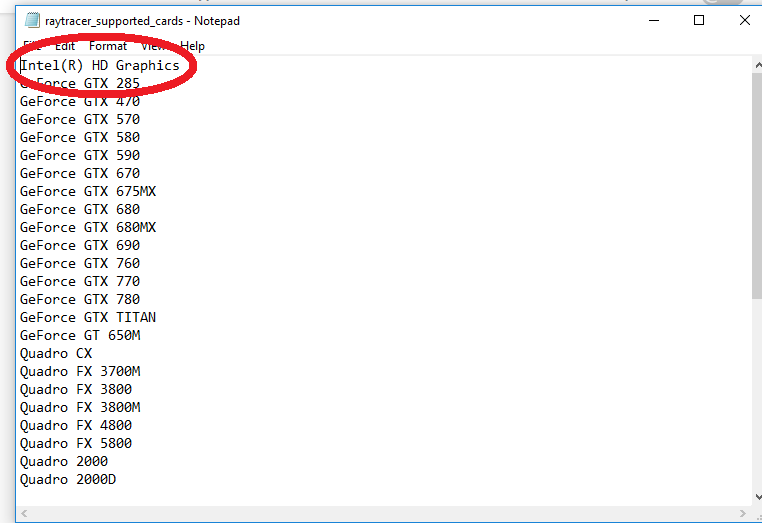Screen dimensions: 762x523
Task: Click the line 'Quadro FX 4800'
Action: (x=76, y=425)
